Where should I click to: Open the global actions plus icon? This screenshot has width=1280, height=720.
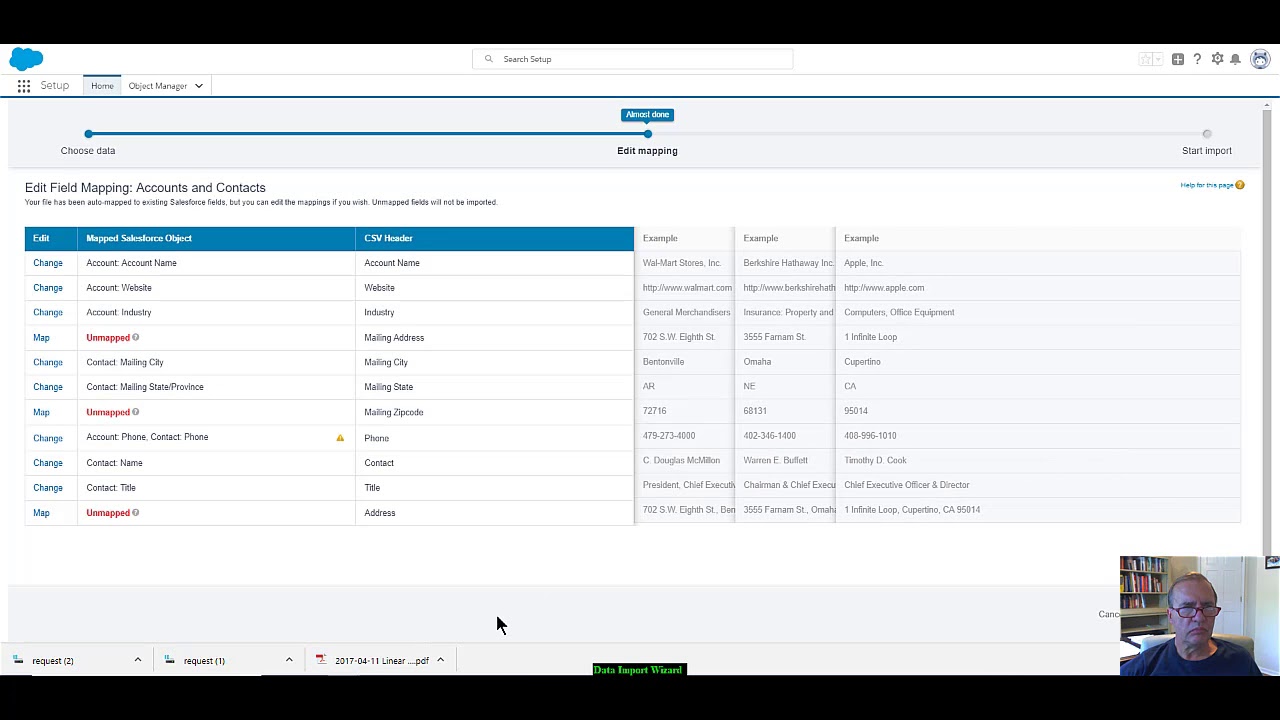(x=1178, y=60)
